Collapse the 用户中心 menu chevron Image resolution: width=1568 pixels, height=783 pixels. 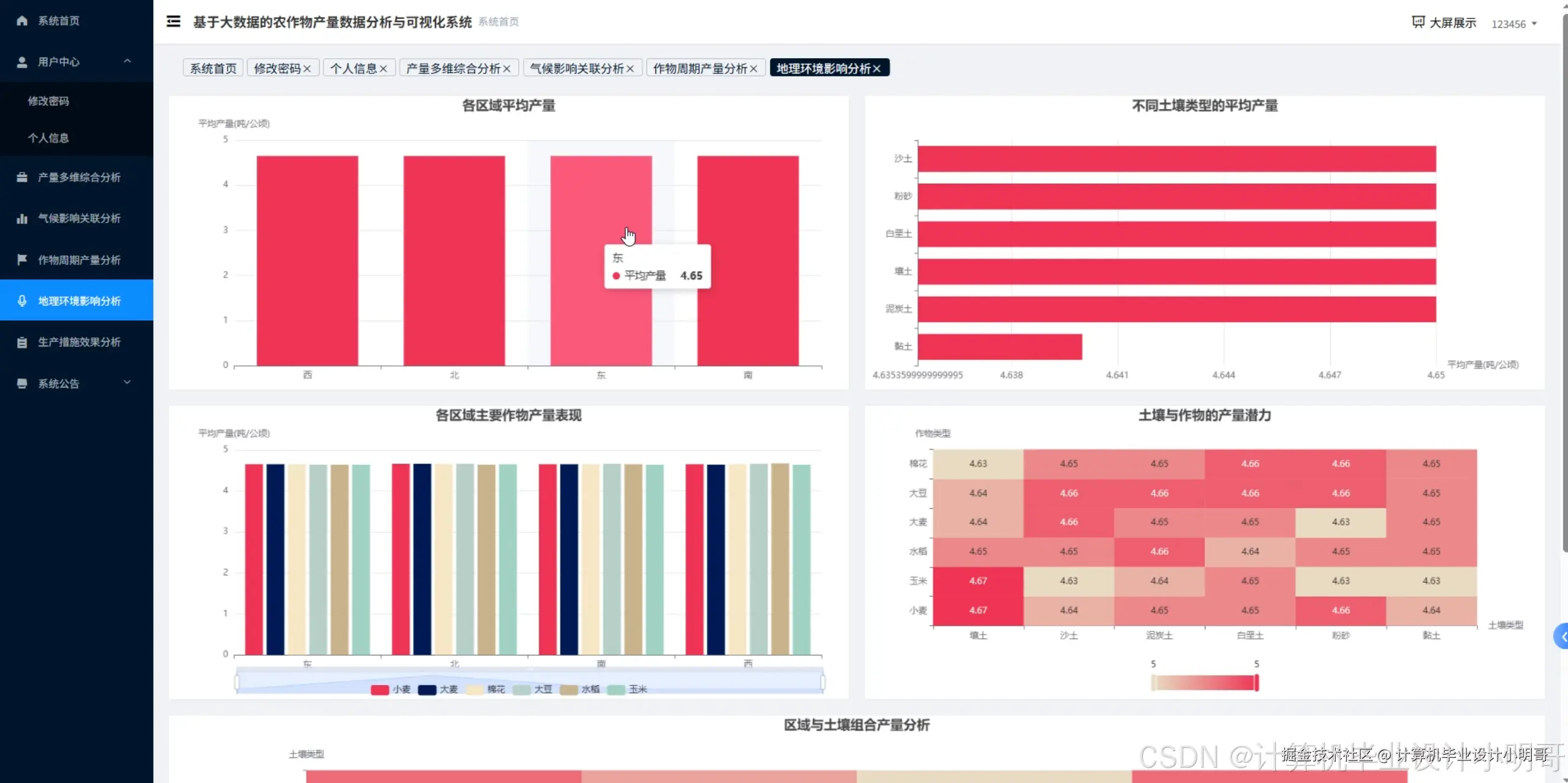click(x=127, y=61)
